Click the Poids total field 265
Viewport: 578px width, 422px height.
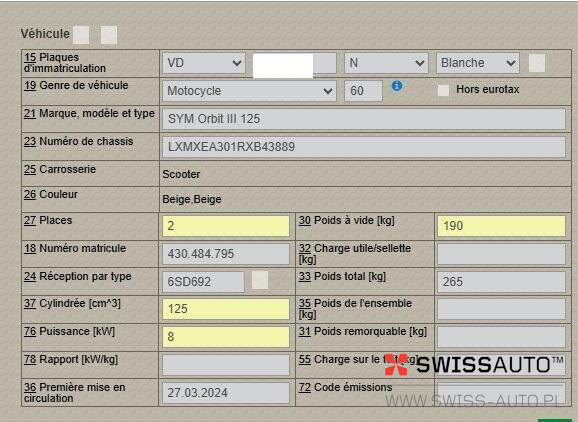tap(501, 282)
